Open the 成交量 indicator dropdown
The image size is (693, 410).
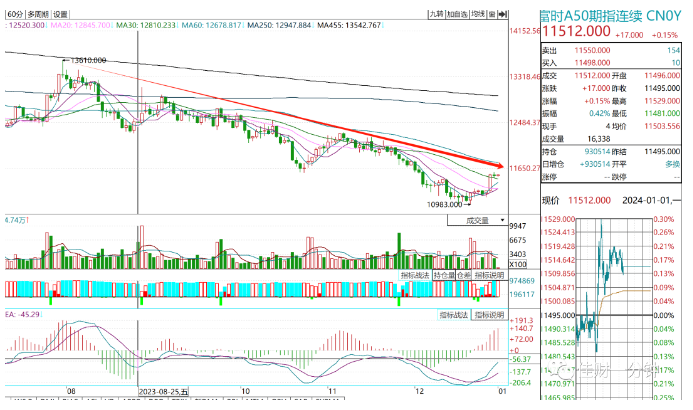pyautogui.click(x=478, y=220)
